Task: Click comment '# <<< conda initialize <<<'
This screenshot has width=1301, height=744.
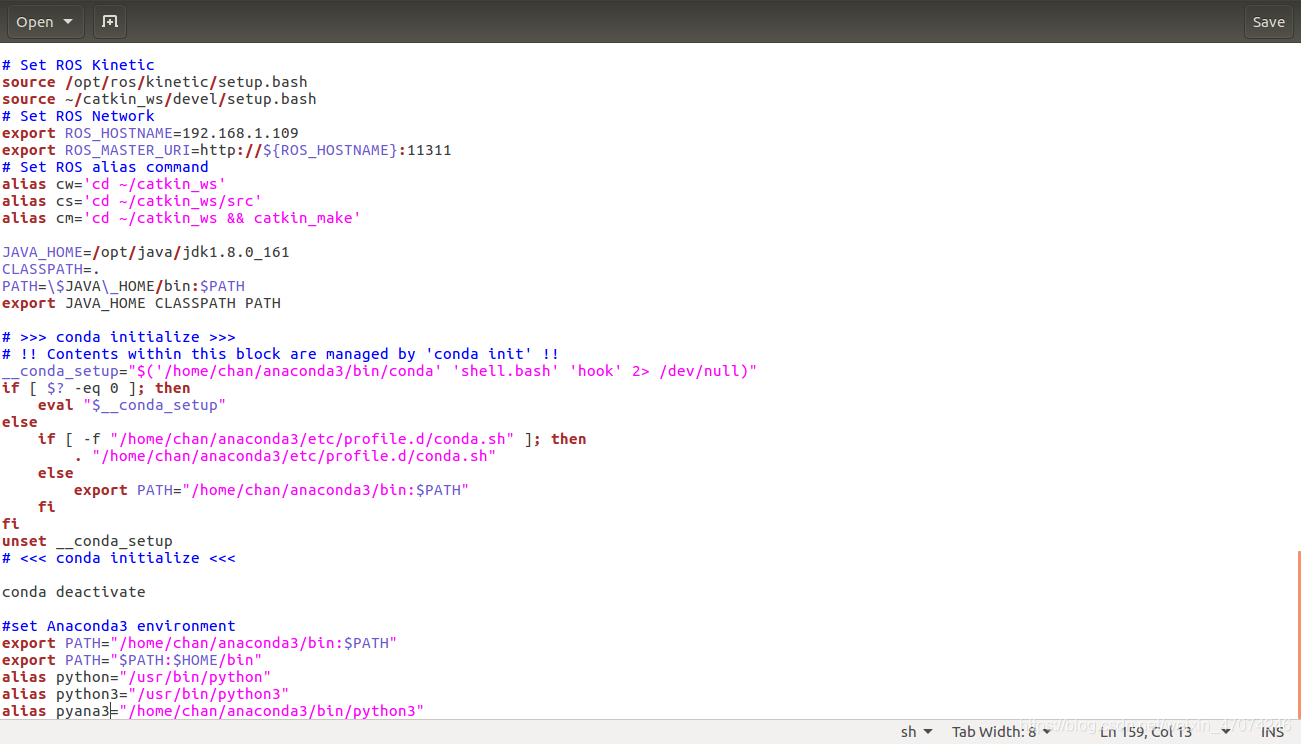Action: point(119,558)
